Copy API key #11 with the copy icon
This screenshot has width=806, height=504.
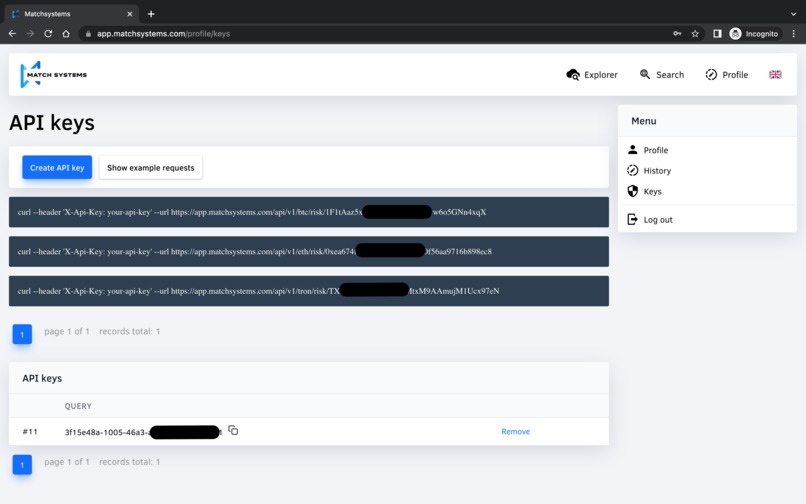pyautogui.click(x=233, y=430)
